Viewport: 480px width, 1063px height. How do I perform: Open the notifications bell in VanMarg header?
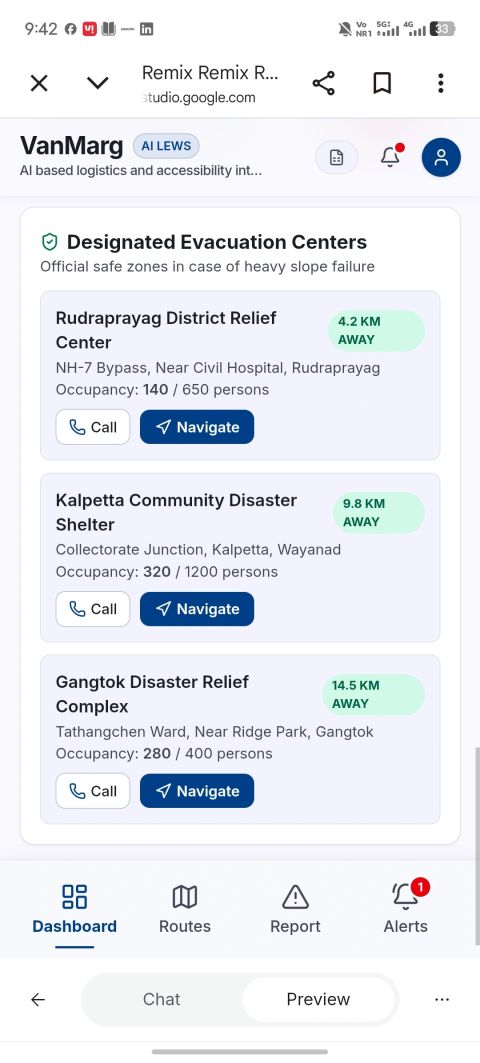tap(390, 157)
